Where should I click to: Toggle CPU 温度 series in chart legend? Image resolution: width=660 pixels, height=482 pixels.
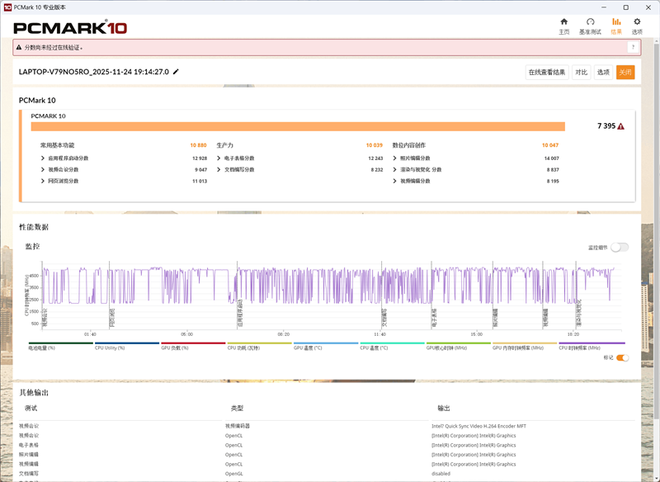375,347
